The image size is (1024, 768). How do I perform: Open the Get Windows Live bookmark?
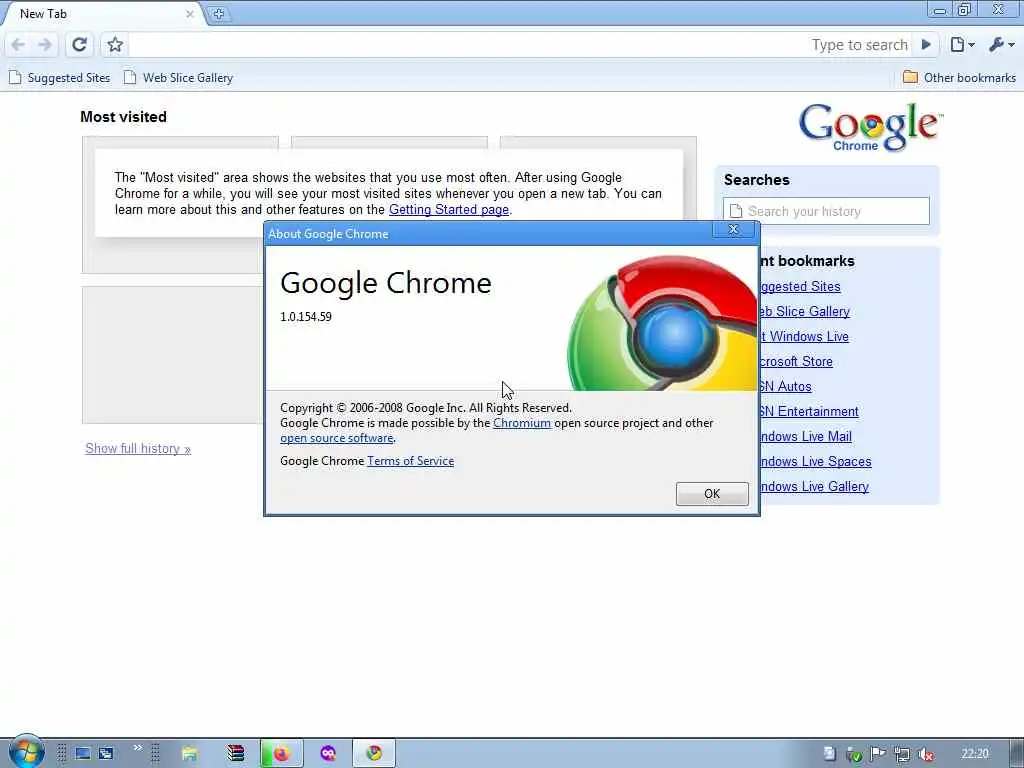(805, 336)
